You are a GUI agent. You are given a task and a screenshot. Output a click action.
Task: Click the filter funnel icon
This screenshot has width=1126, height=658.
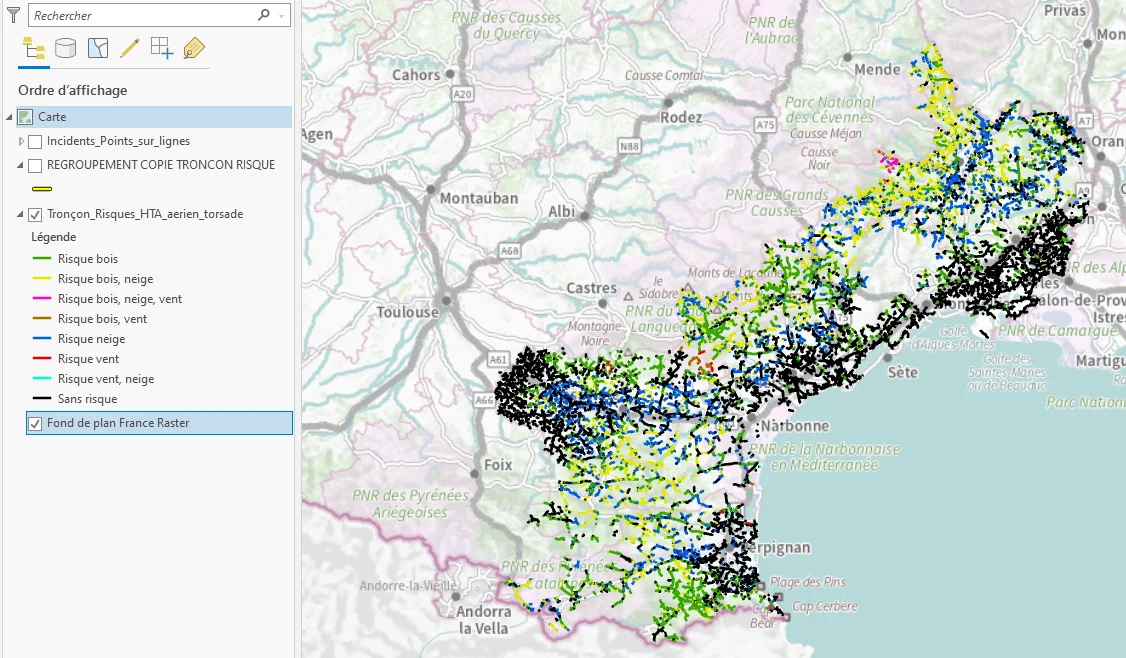(13, 15)
